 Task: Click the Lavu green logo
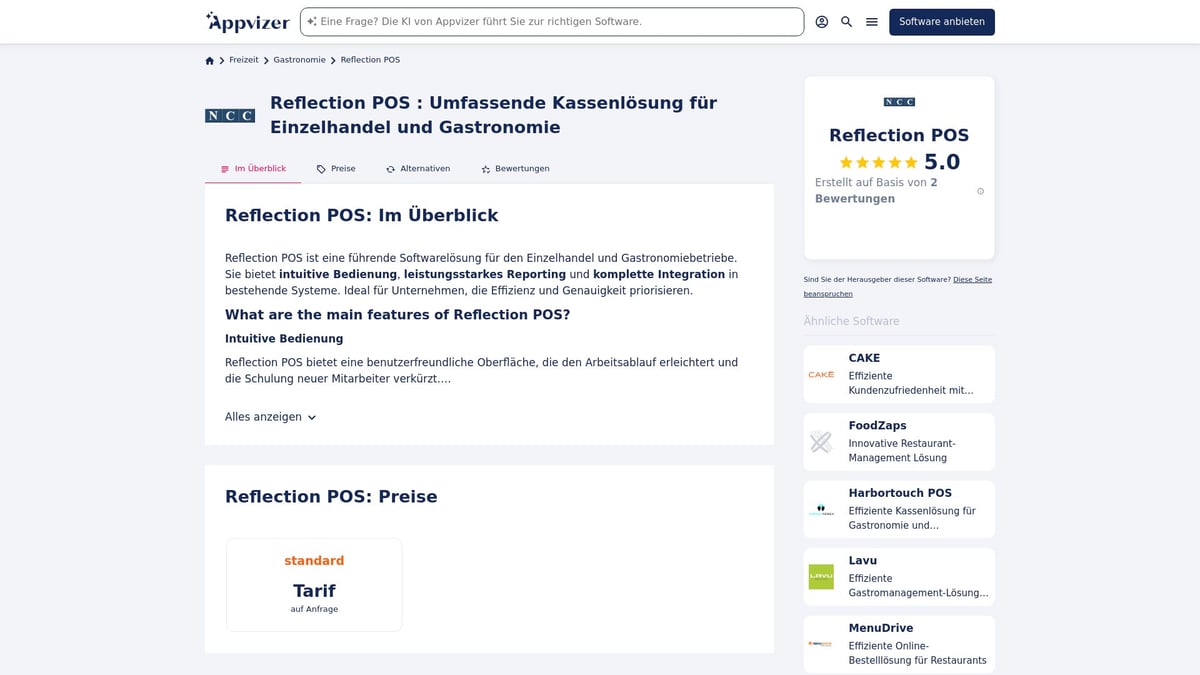pyautogui.click(x=821, y=577)
